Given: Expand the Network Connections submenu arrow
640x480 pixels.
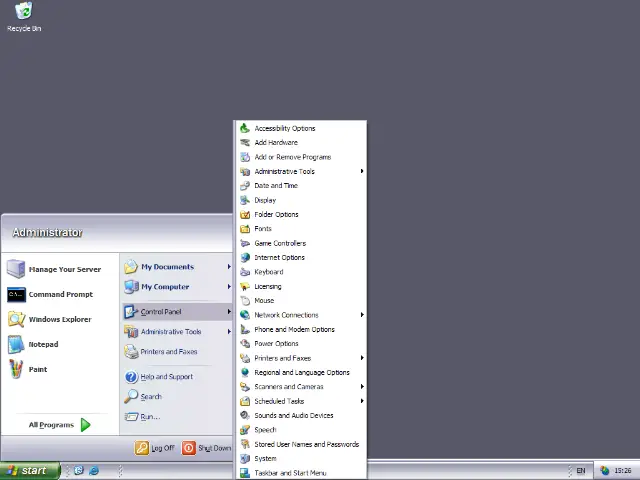Looking at the screenshot, I should coord(362,315).
